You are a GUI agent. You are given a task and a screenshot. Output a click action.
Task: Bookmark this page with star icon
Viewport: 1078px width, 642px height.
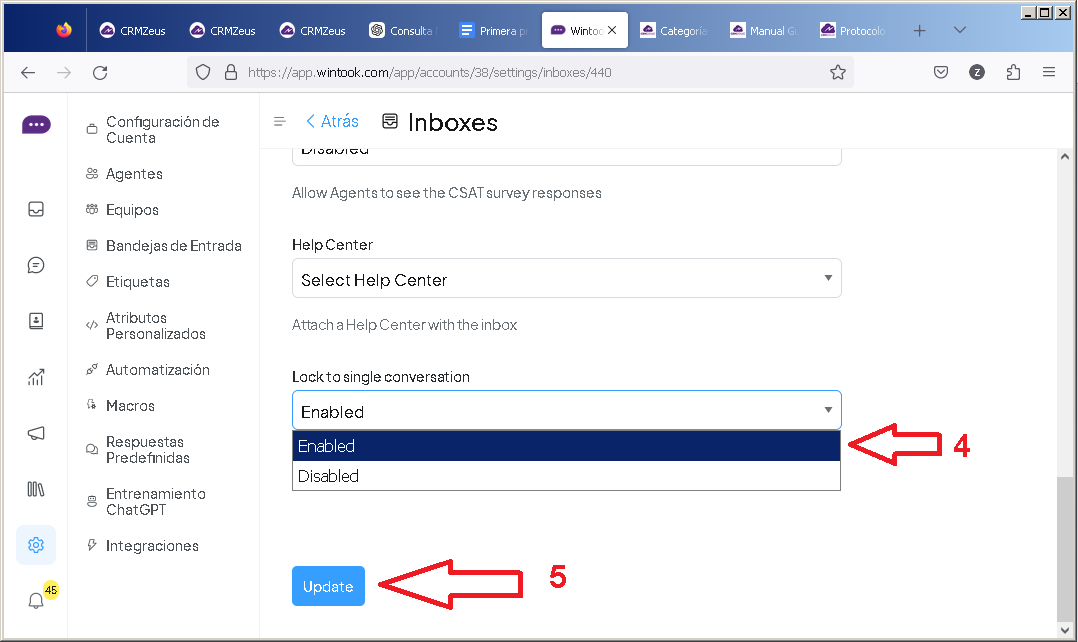point(838,72)
